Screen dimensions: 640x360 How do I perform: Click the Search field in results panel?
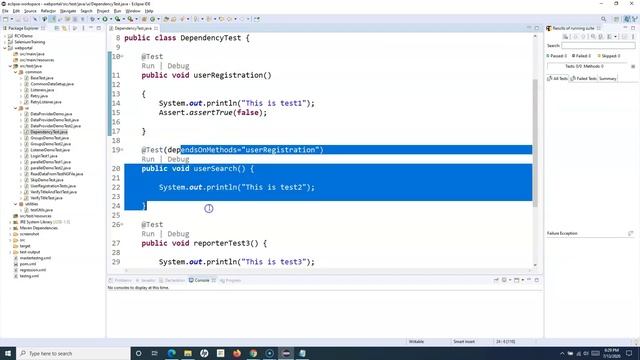coord(598,46)
